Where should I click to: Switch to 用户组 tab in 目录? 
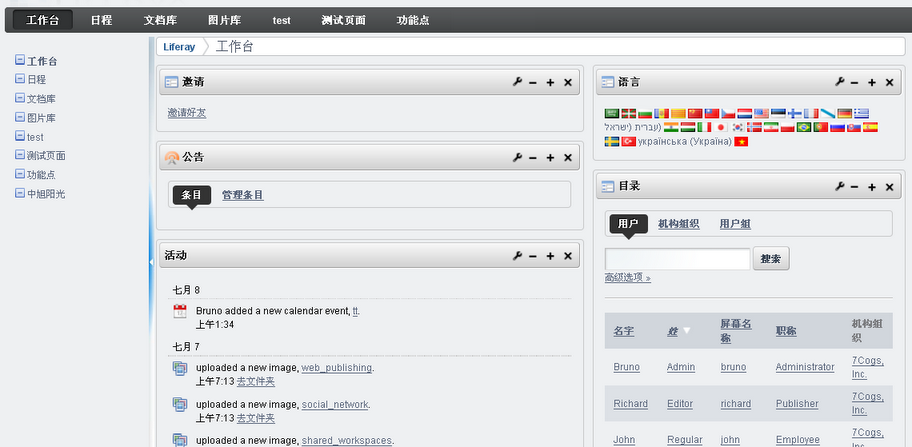[735, 224]
